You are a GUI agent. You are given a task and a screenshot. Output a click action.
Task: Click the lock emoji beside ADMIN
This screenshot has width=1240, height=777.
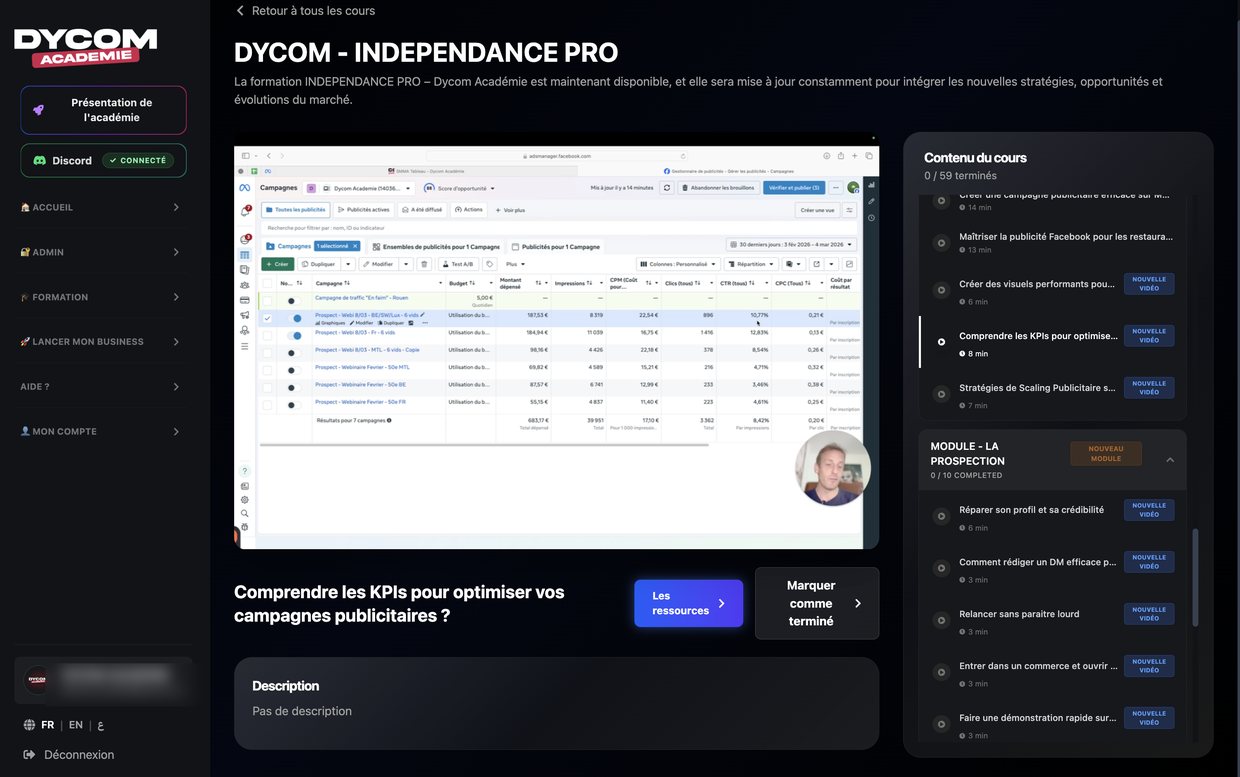click(x=25, y=252)
